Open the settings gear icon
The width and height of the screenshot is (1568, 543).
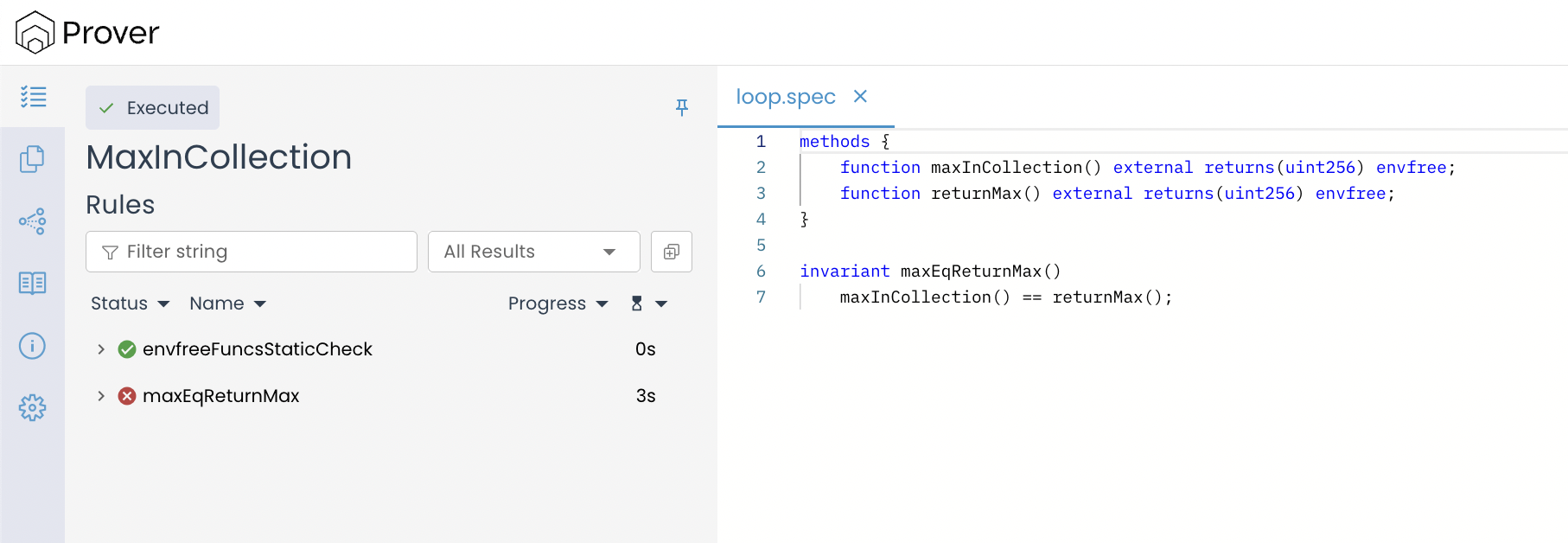coord(33,408)
